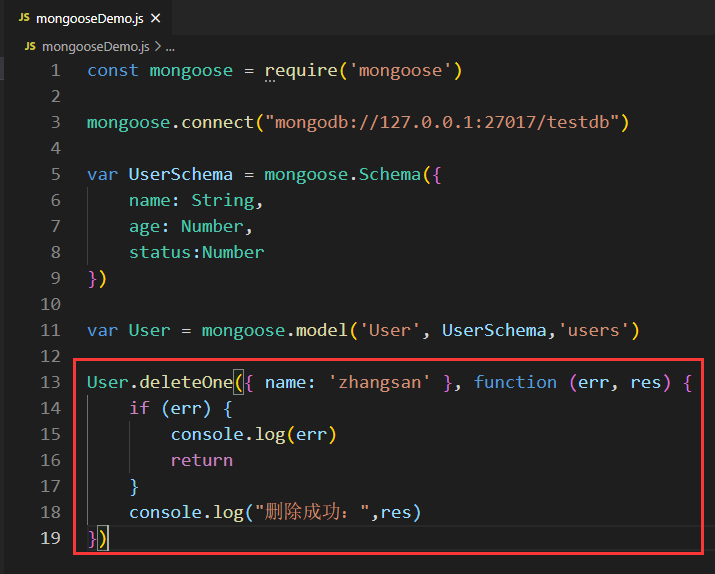Open the breadcrumb ellipsis symbol list

pyautogui.click(x=170, y=47)
